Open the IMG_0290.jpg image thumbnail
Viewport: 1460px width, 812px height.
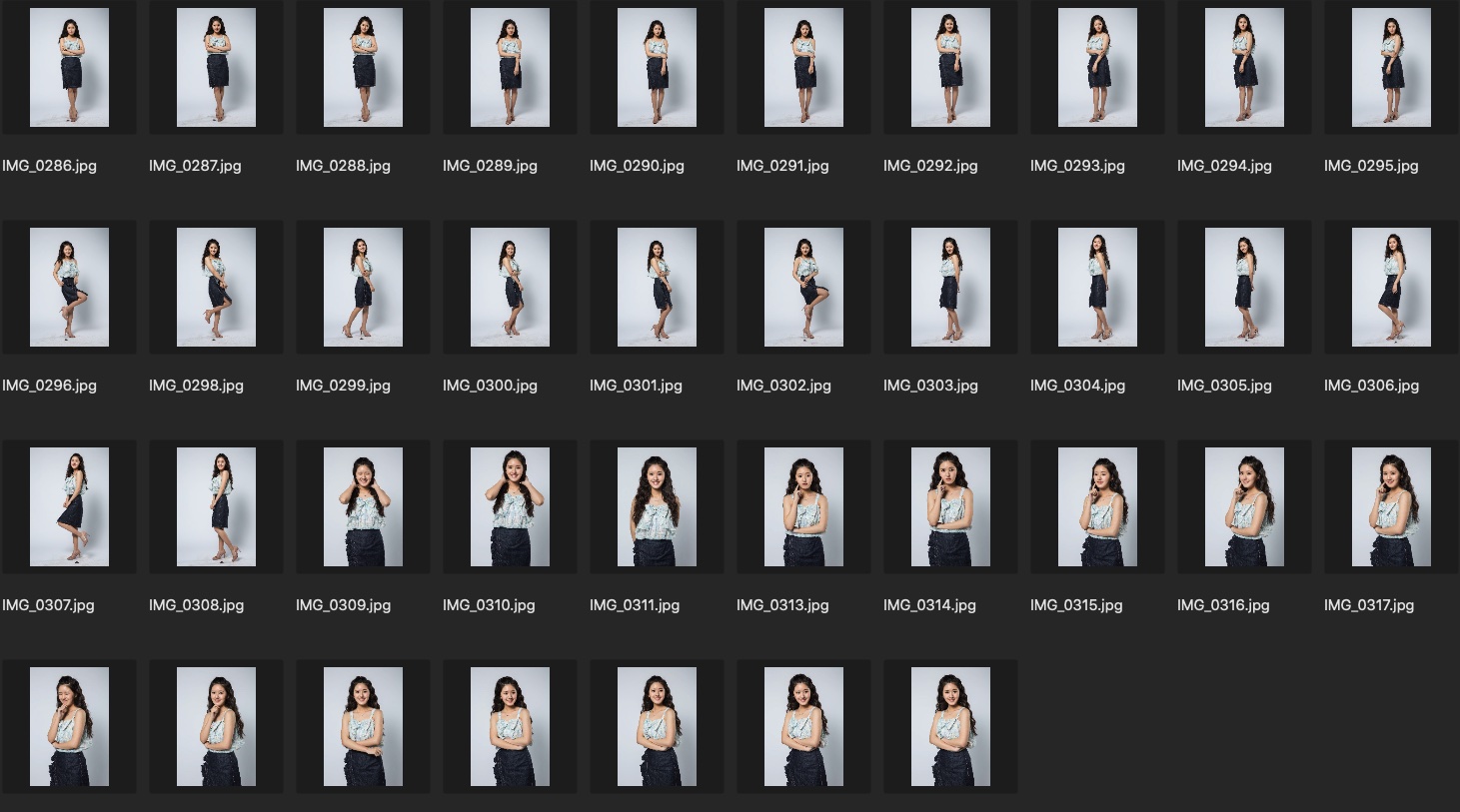[657, 68]
